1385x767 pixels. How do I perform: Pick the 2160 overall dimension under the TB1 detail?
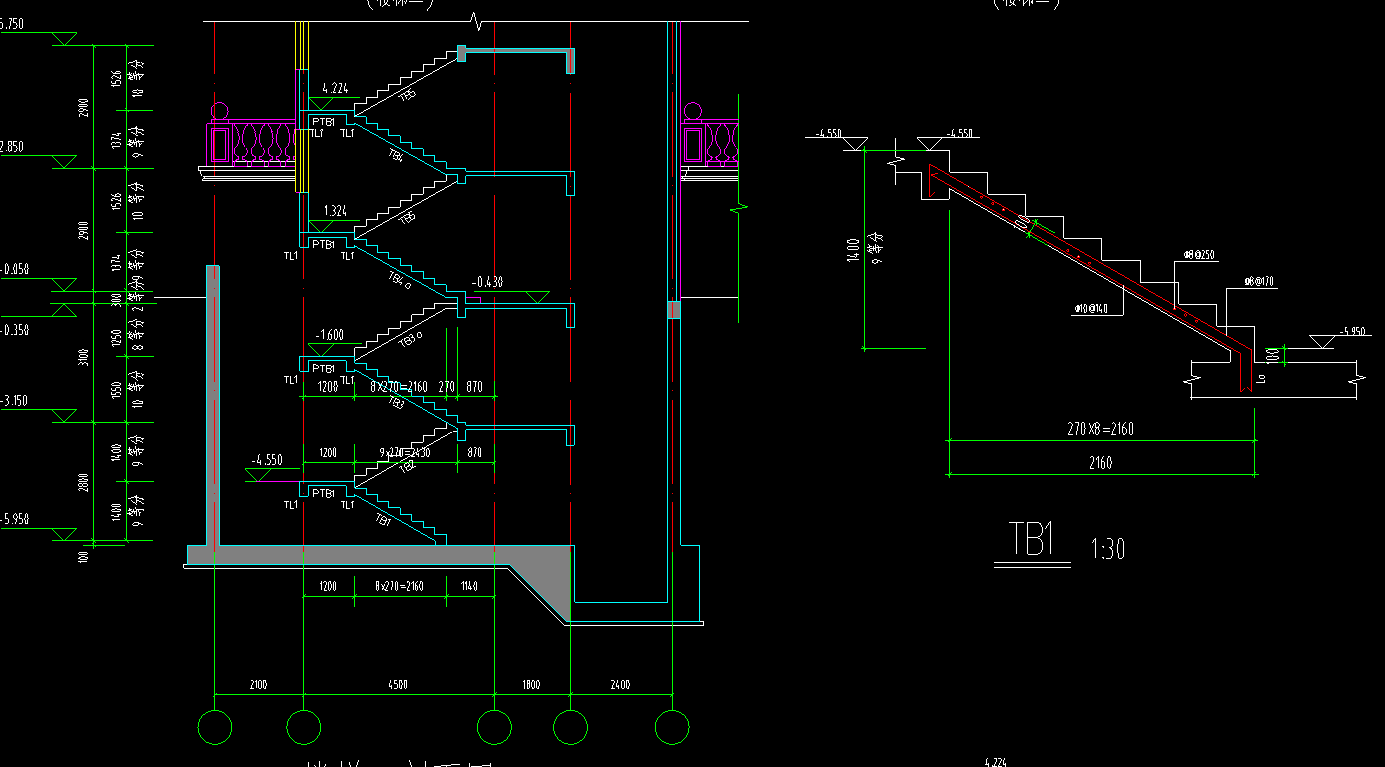pyautogui.click(x=1100, y=462)
